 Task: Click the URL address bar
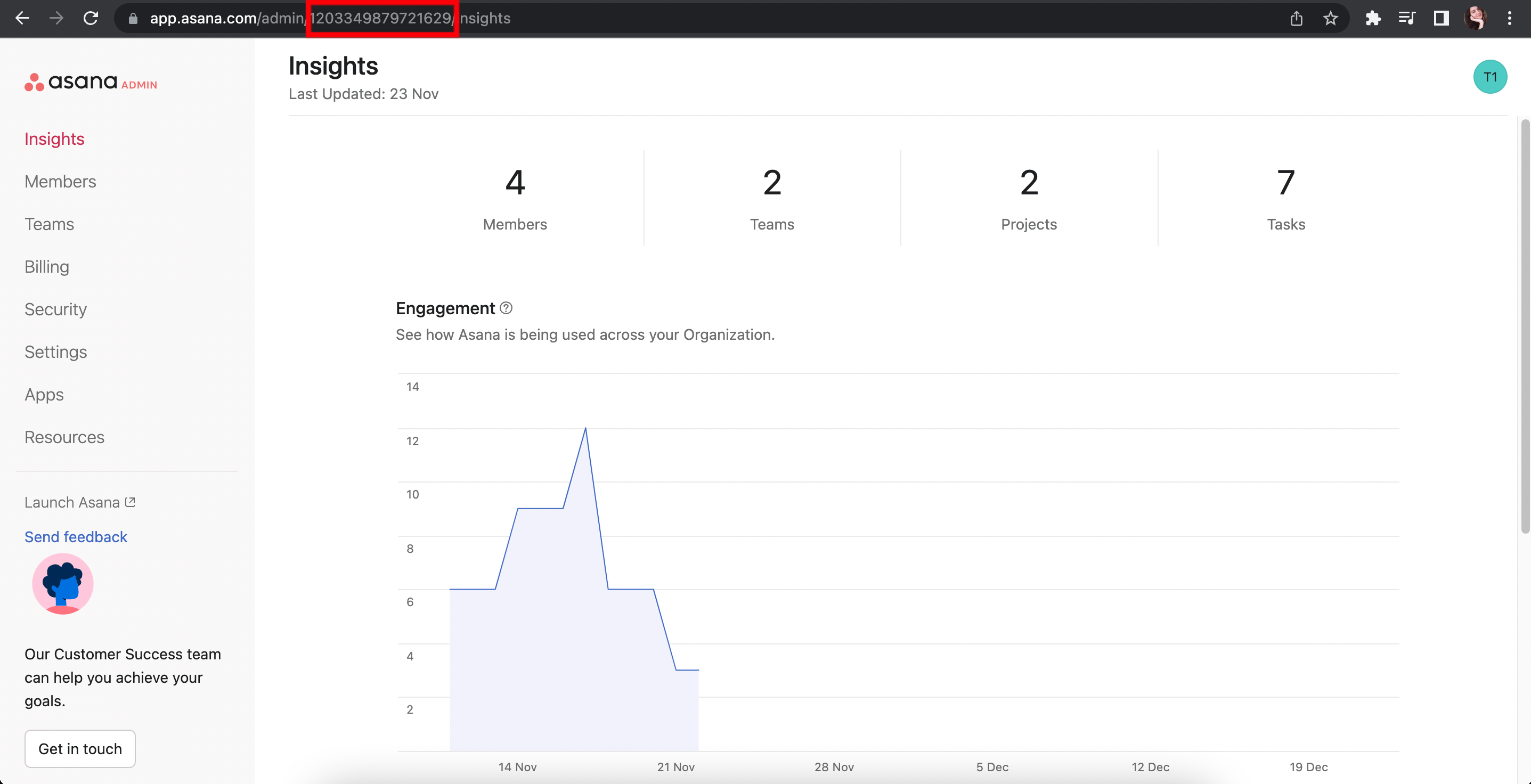pos(713,19)
